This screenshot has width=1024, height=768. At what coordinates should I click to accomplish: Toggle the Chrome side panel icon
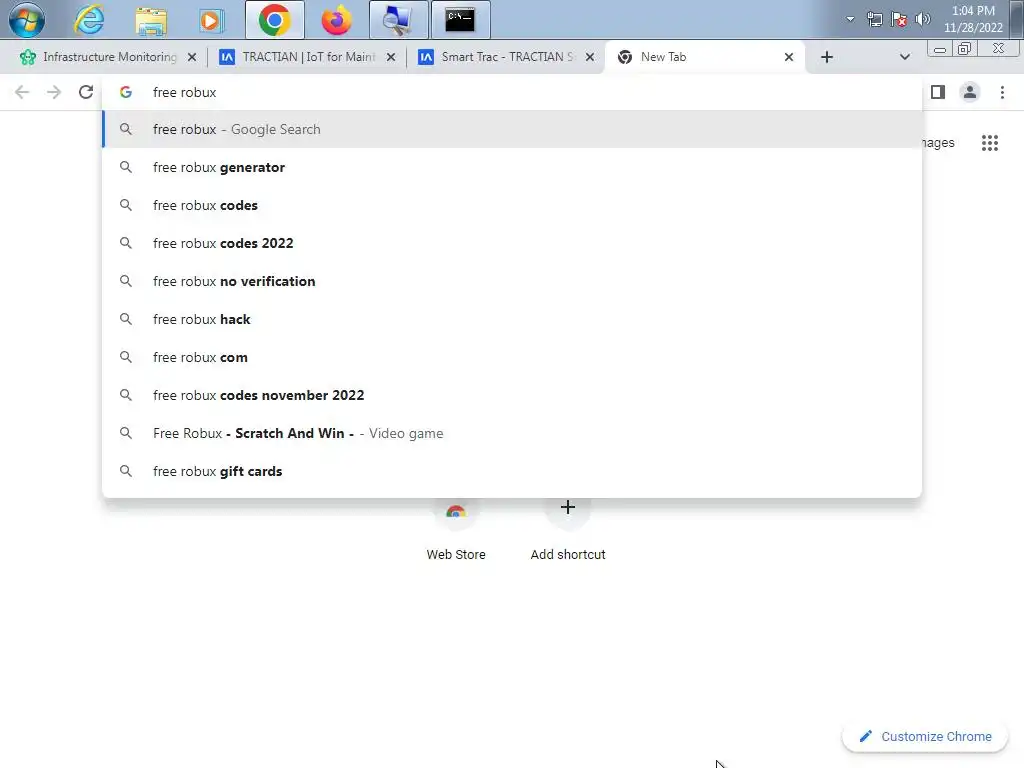[938, 92]
